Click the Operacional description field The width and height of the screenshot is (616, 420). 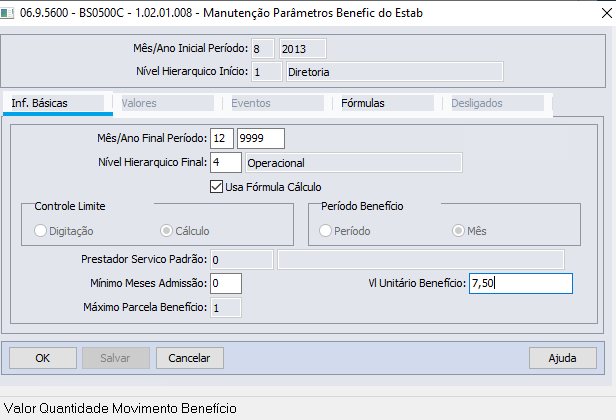pyautogui.click(x=354, y=162)
